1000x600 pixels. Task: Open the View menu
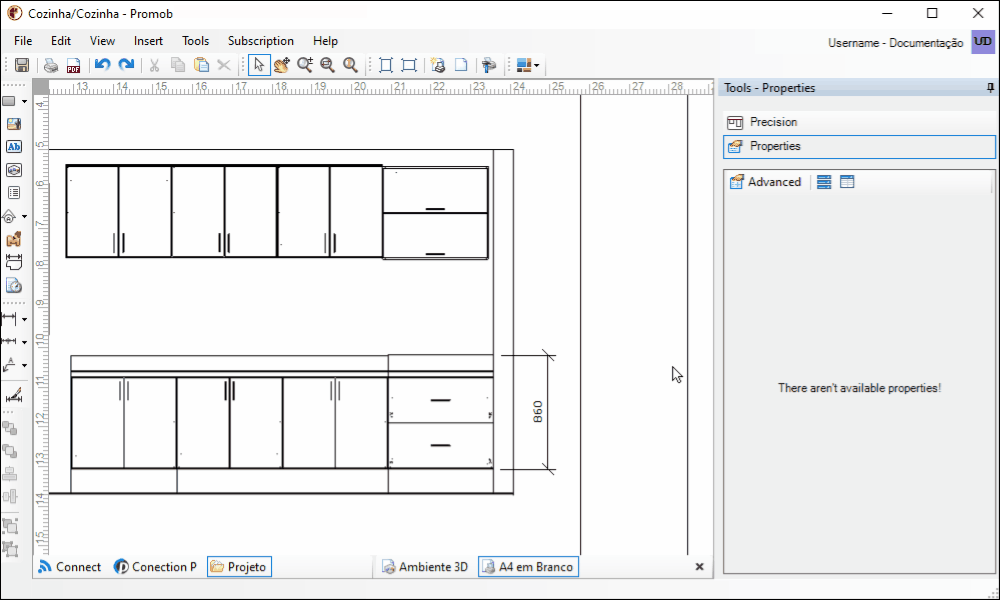[102, 41]
